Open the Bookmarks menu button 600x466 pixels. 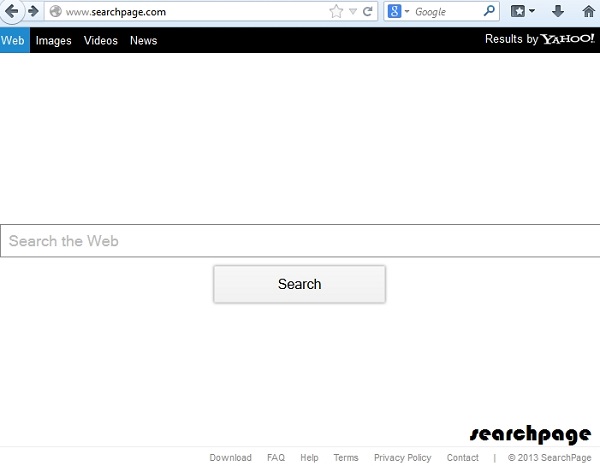[522, 12]
